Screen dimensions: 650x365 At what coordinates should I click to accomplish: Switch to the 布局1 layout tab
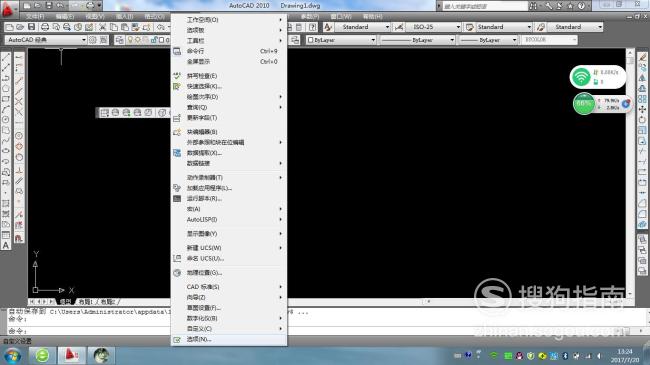(x=85, y=302)
